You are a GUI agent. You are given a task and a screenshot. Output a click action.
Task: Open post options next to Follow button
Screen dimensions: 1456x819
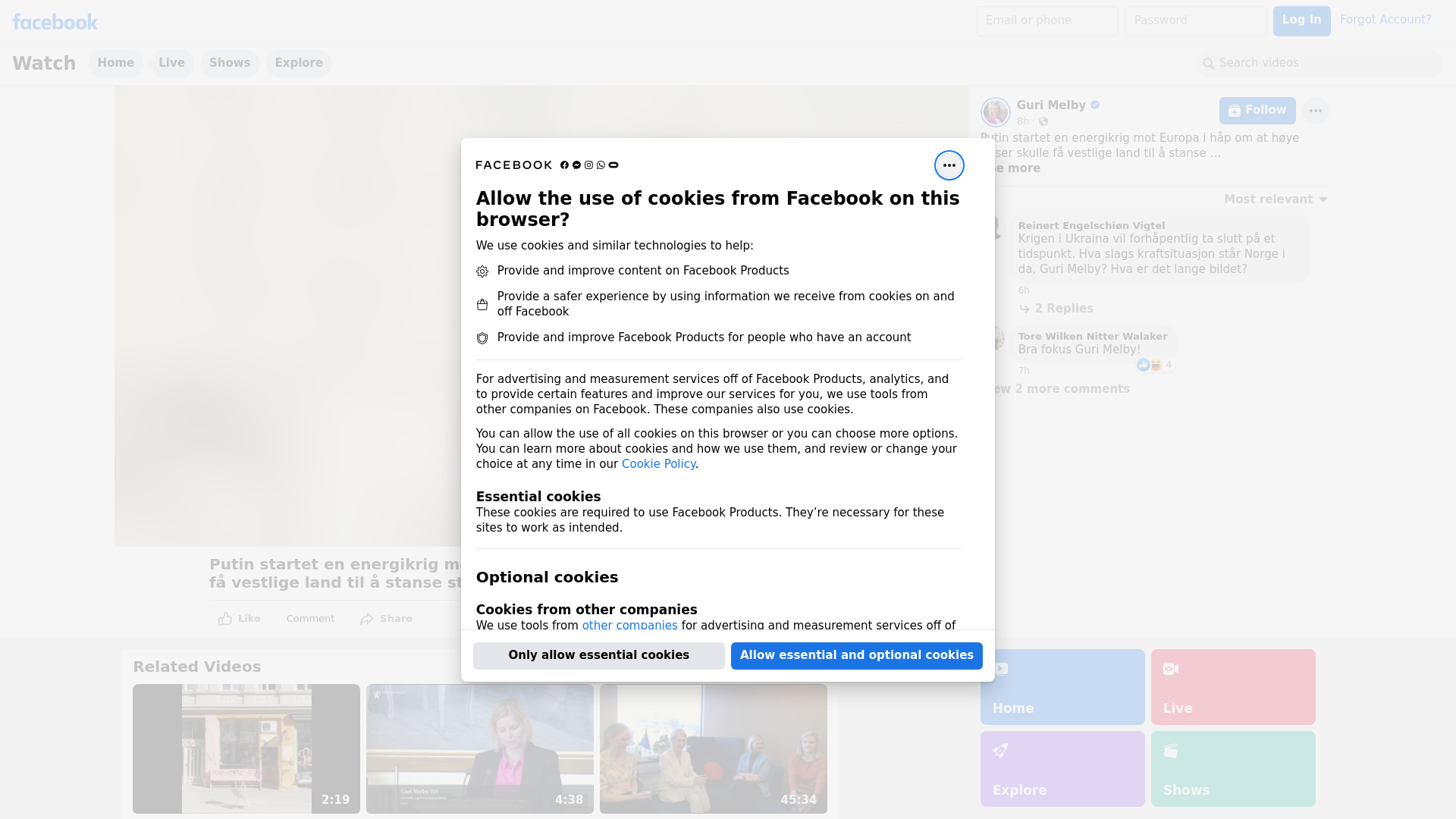coord(1315,111)
